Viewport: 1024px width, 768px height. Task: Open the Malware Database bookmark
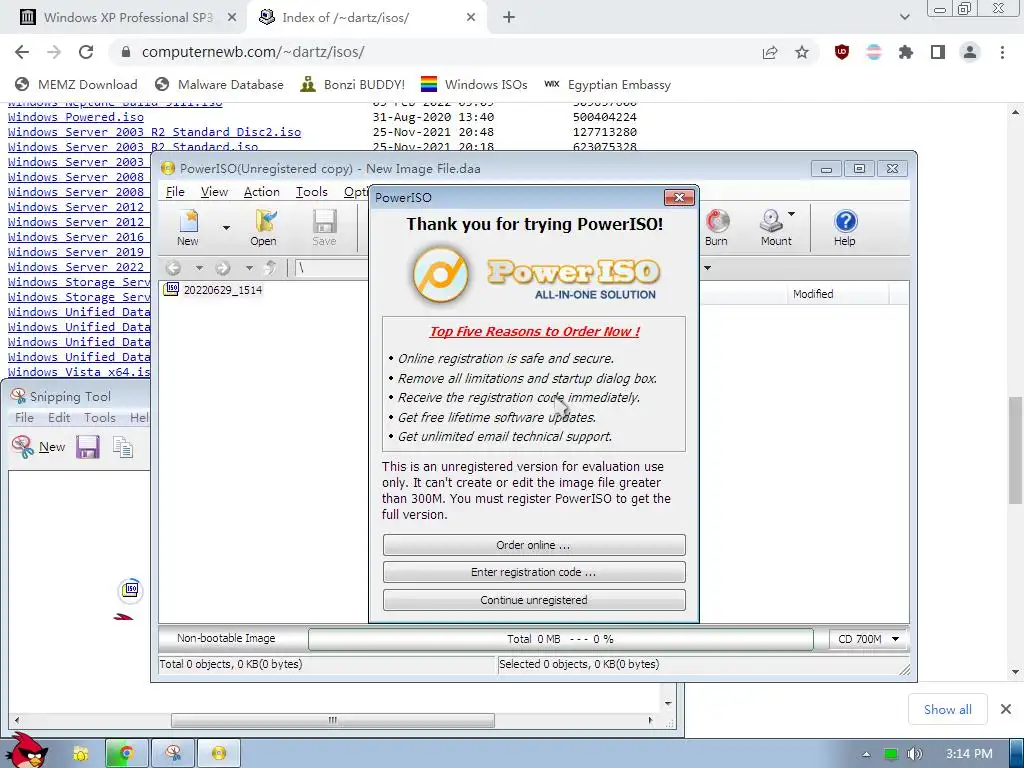pos(219,84)
